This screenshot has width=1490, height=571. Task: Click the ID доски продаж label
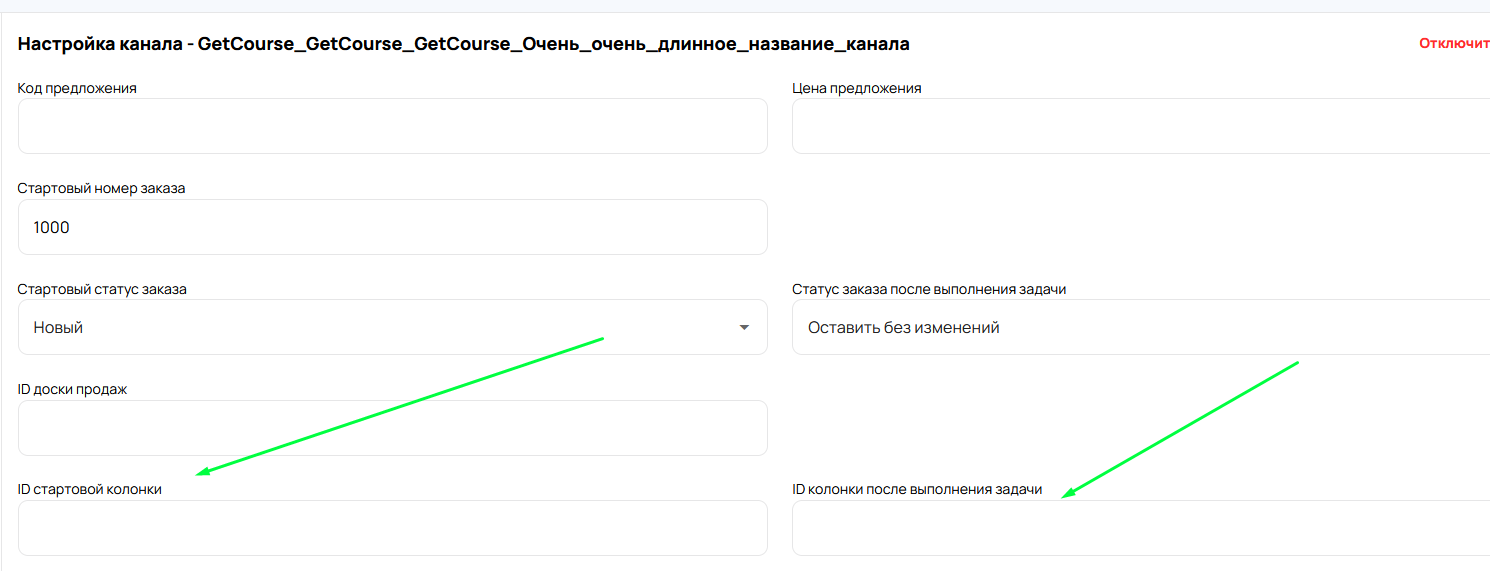tap(72, 389)
